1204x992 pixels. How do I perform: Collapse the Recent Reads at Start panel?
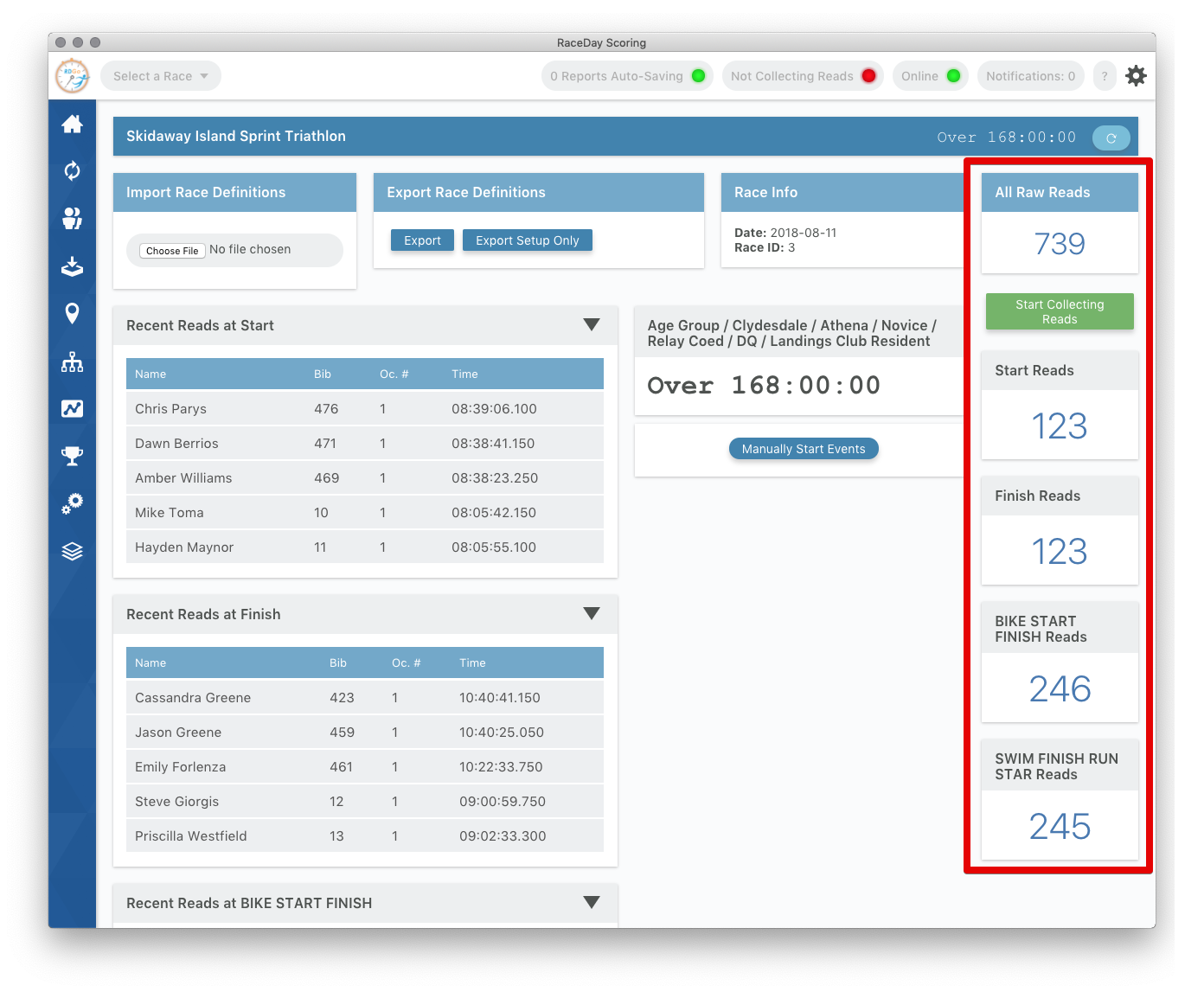[x=592, y=325]
